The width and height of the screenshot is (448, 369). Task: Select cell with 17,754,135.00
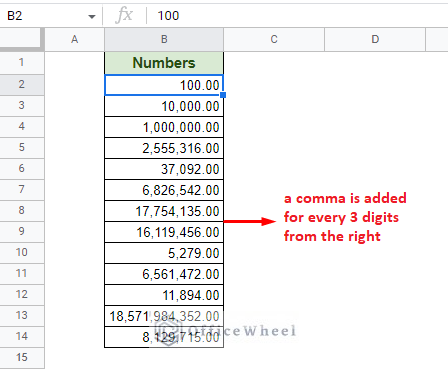point(164,211)
